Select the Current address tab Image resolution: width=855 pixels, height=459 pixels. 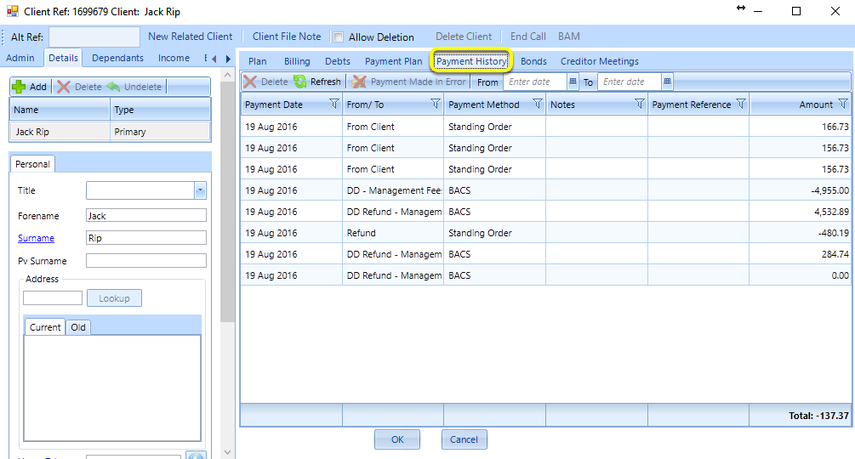pyautogui.click(x=45, y=327)
